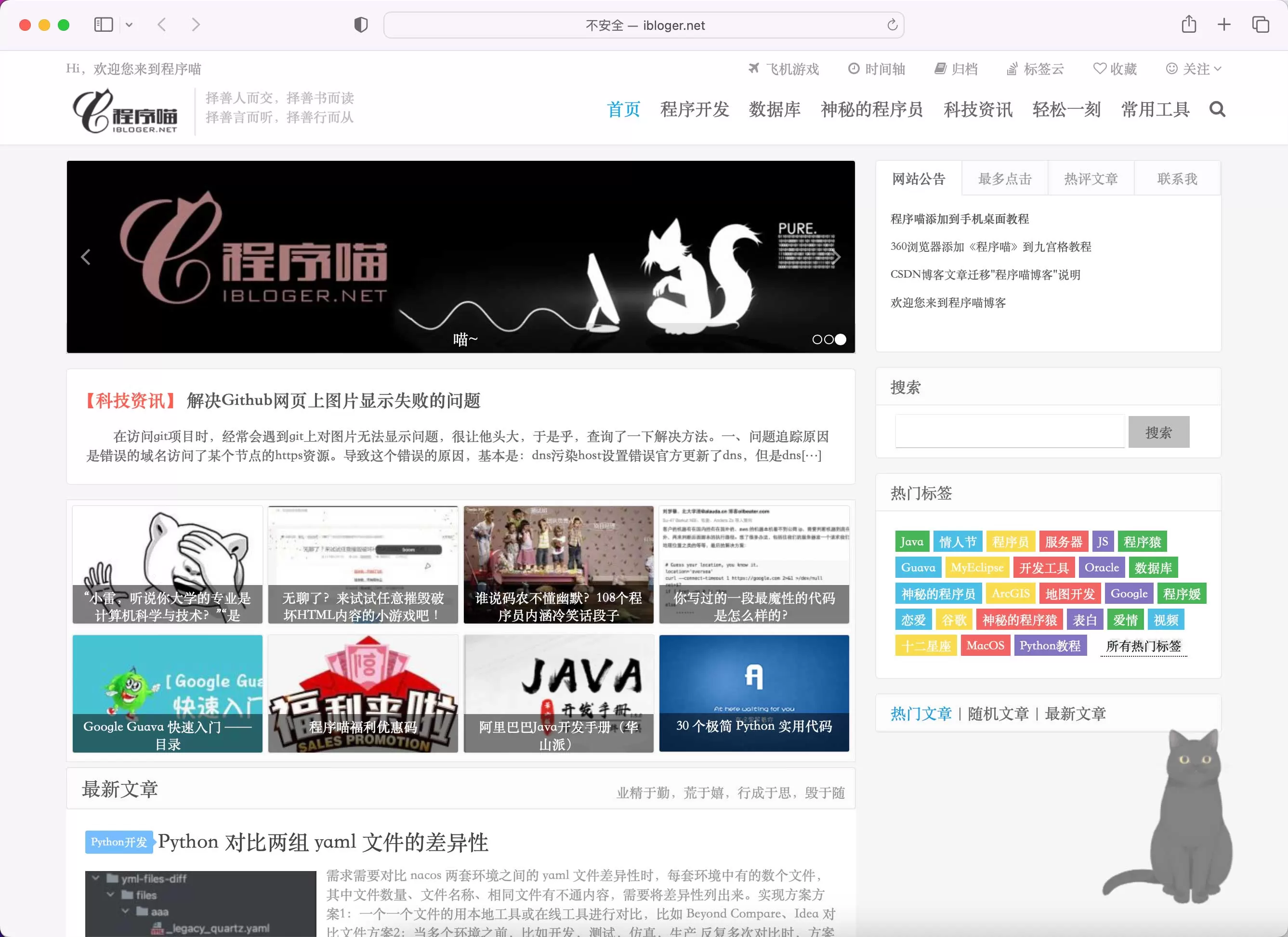The width and height of the screenshot is (1288, 937).
Task: Open 程序喵添加到手机桌面教程 announcement
Action: point(959,219)
